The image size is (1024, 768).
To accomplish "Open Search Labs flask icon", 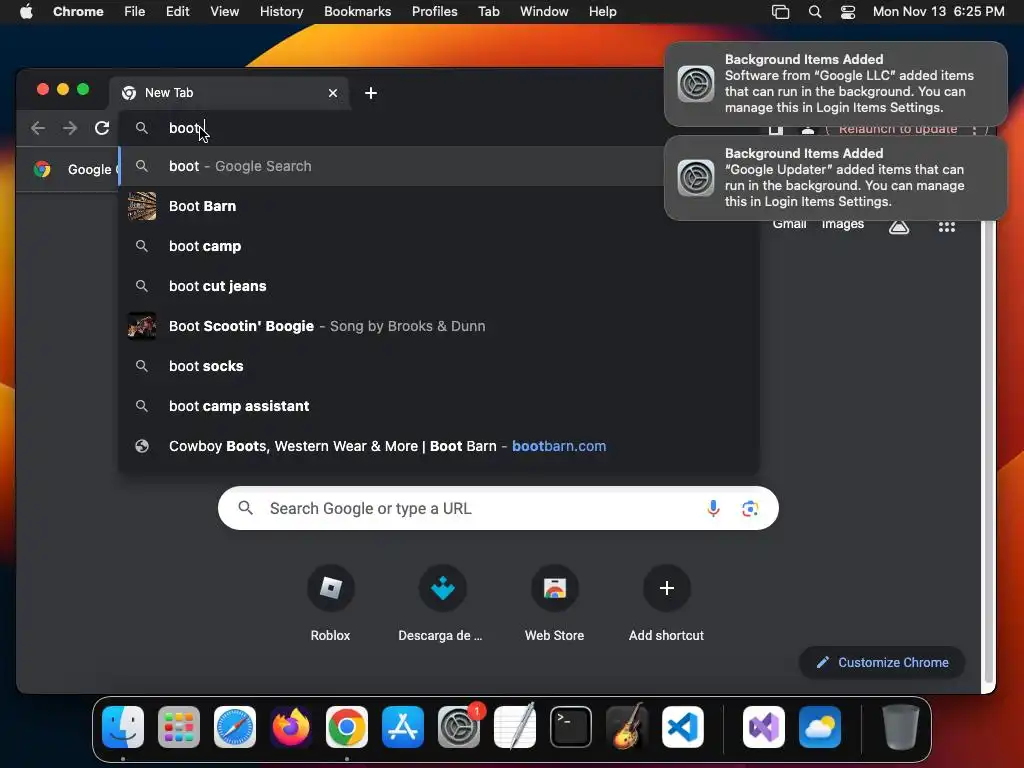I will tap(899, 226).
